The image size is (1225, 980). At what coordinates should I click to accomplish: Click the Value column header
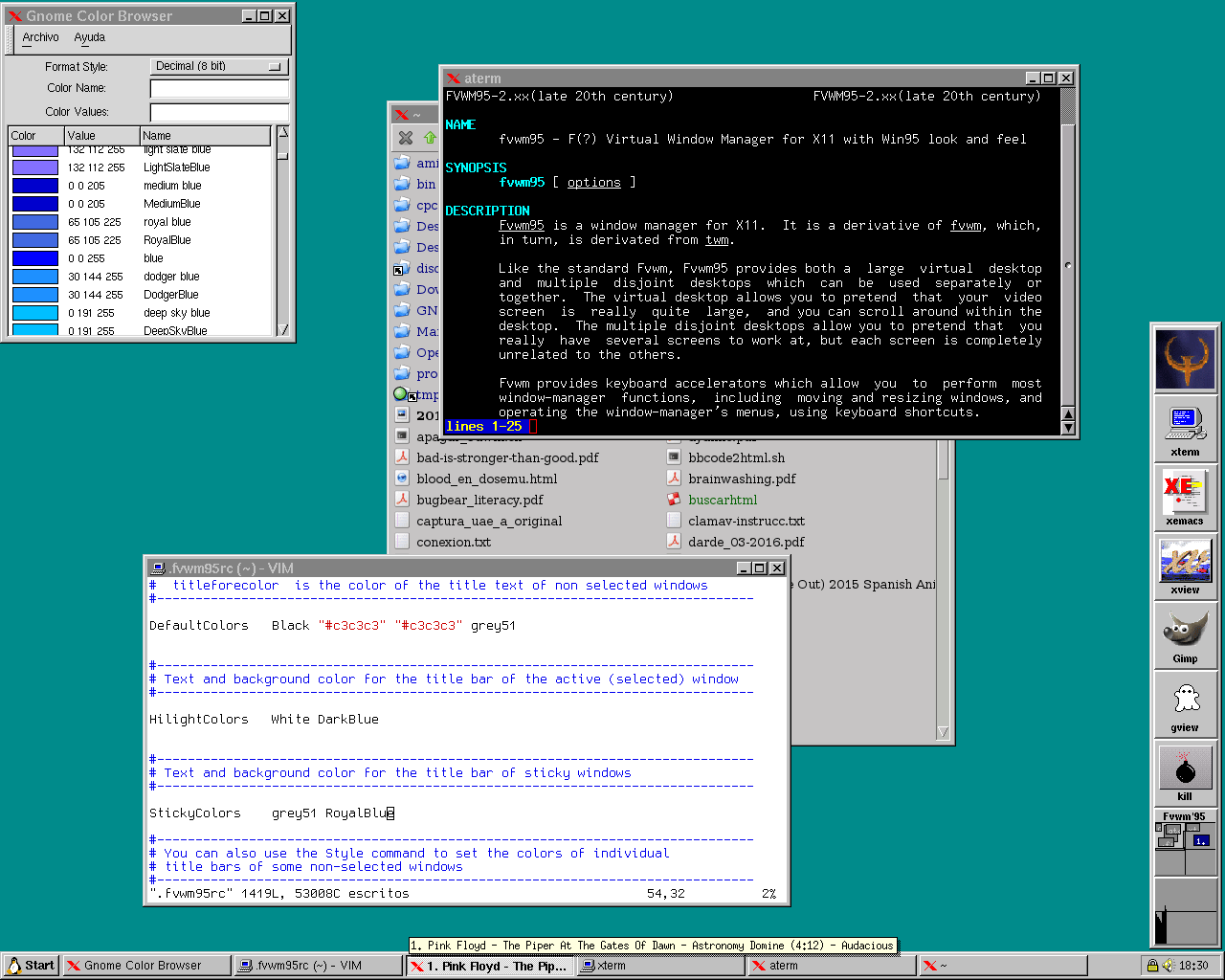102,136
